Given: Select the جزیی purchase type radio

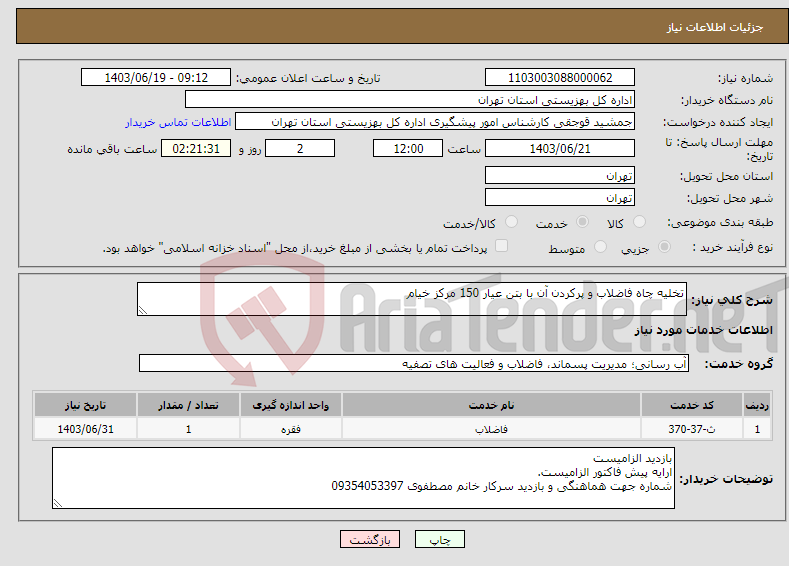Looking at the screenshot, I should (664, 247).
